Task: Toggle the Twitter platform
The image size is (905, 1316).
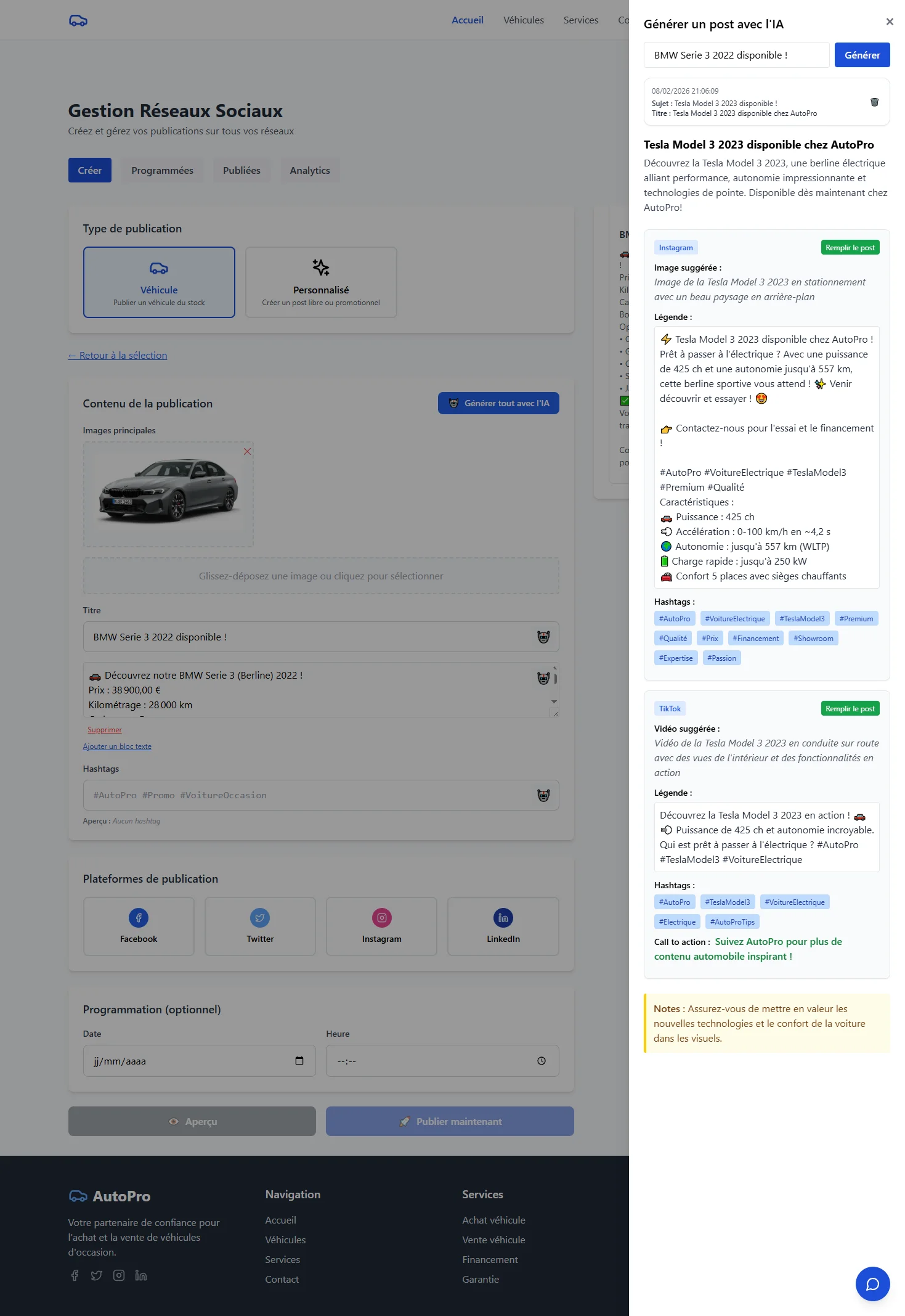Action: pyautogui.click(x=260, y=926)
